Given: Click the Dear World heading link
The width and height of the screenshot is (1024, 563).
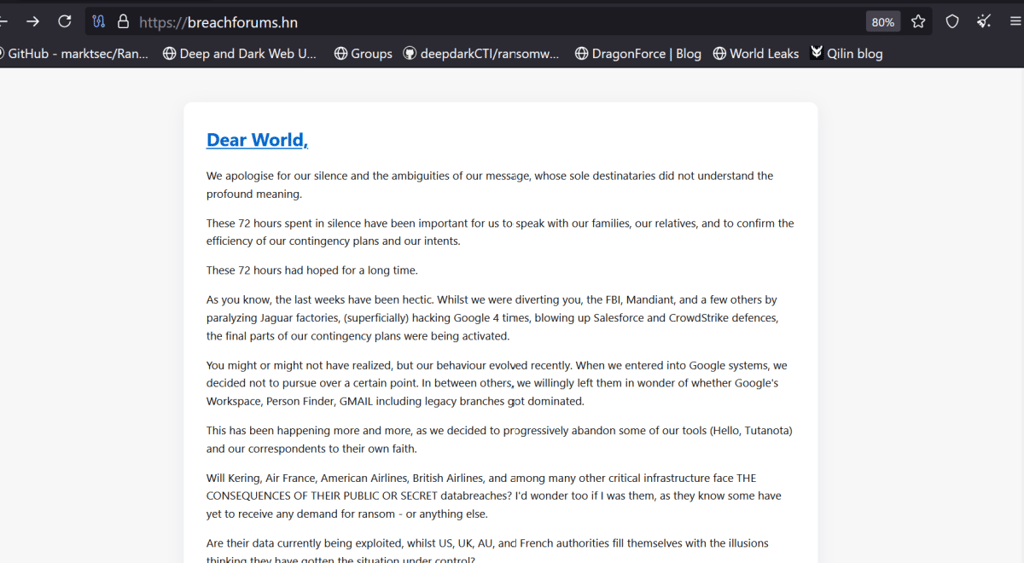Looking at the screenshot, I should click(x=257, y=140).
